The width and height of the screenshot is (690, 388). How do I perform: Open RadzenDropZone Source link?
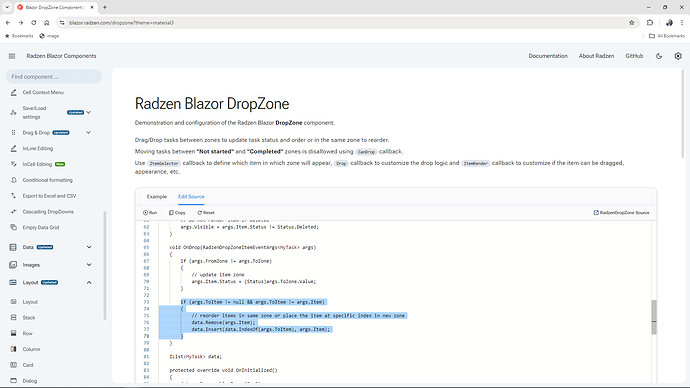(x=621, y=212)
